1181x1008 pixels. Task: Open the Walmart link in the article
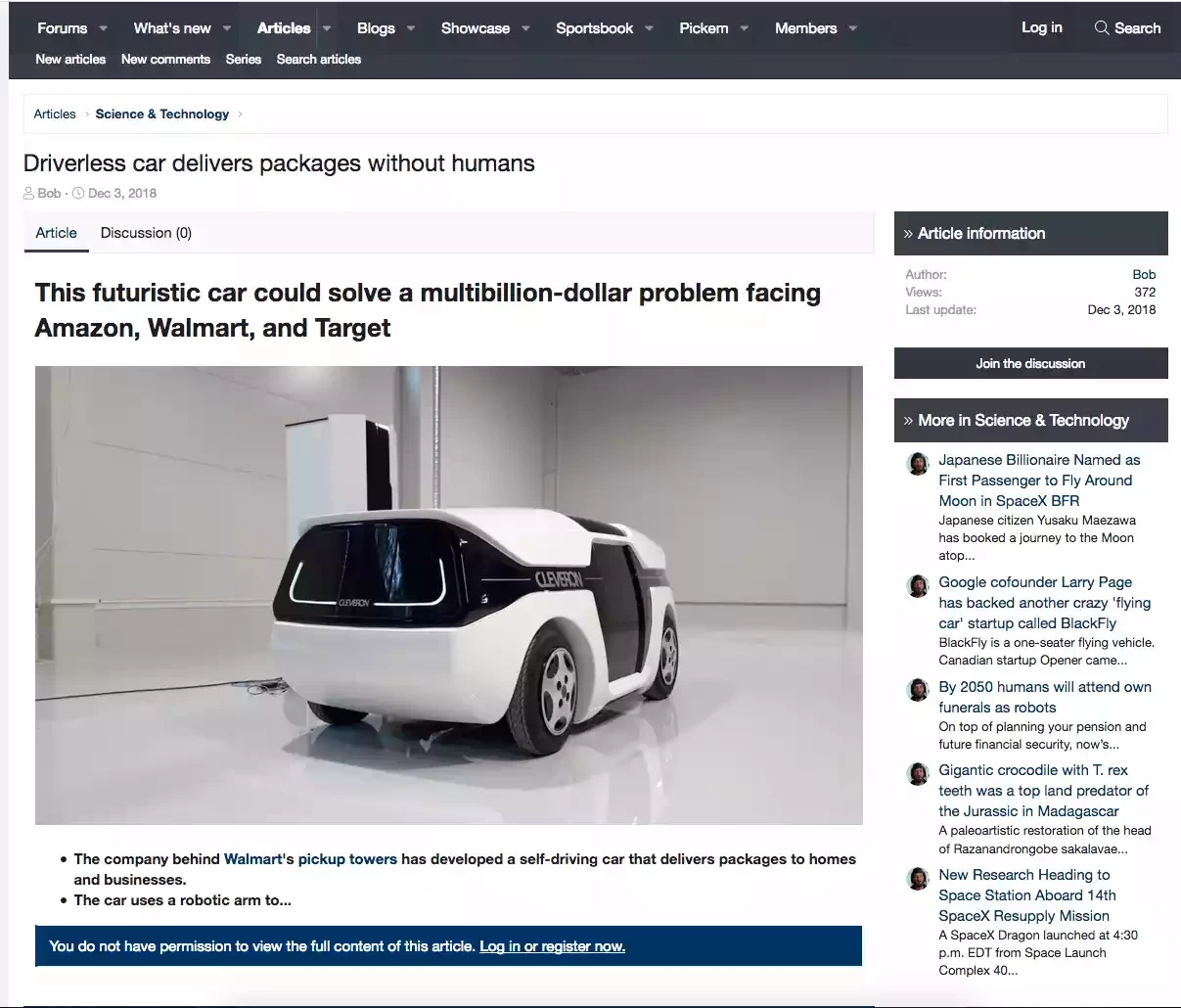click(252, 859)
